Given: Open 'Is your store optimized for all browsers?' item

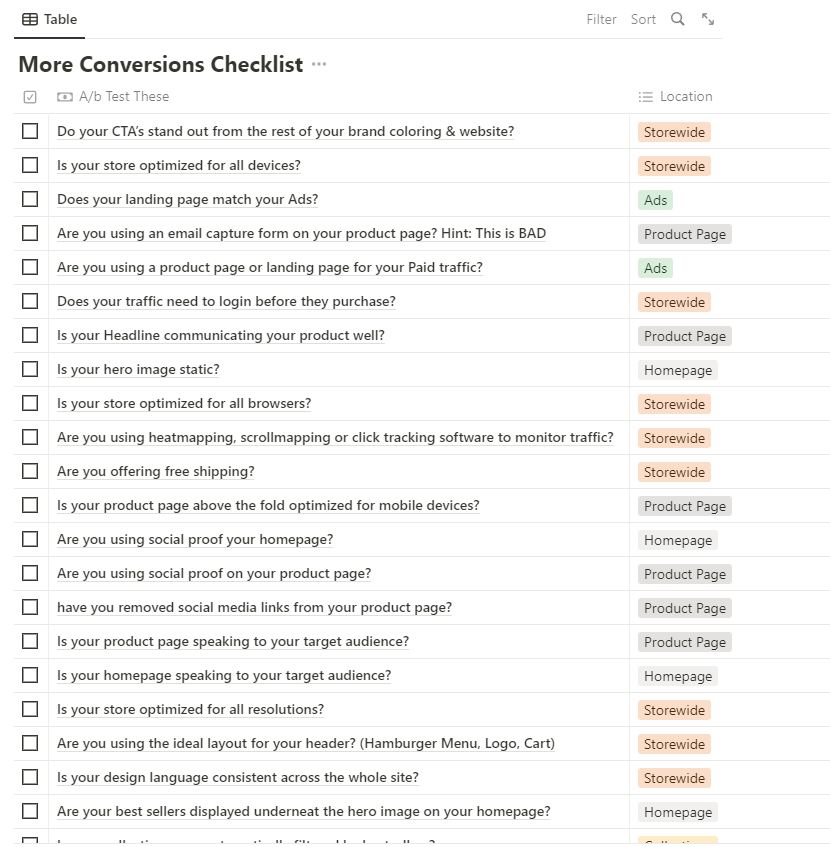Looking at the screenshot, I should pos(184,403).
